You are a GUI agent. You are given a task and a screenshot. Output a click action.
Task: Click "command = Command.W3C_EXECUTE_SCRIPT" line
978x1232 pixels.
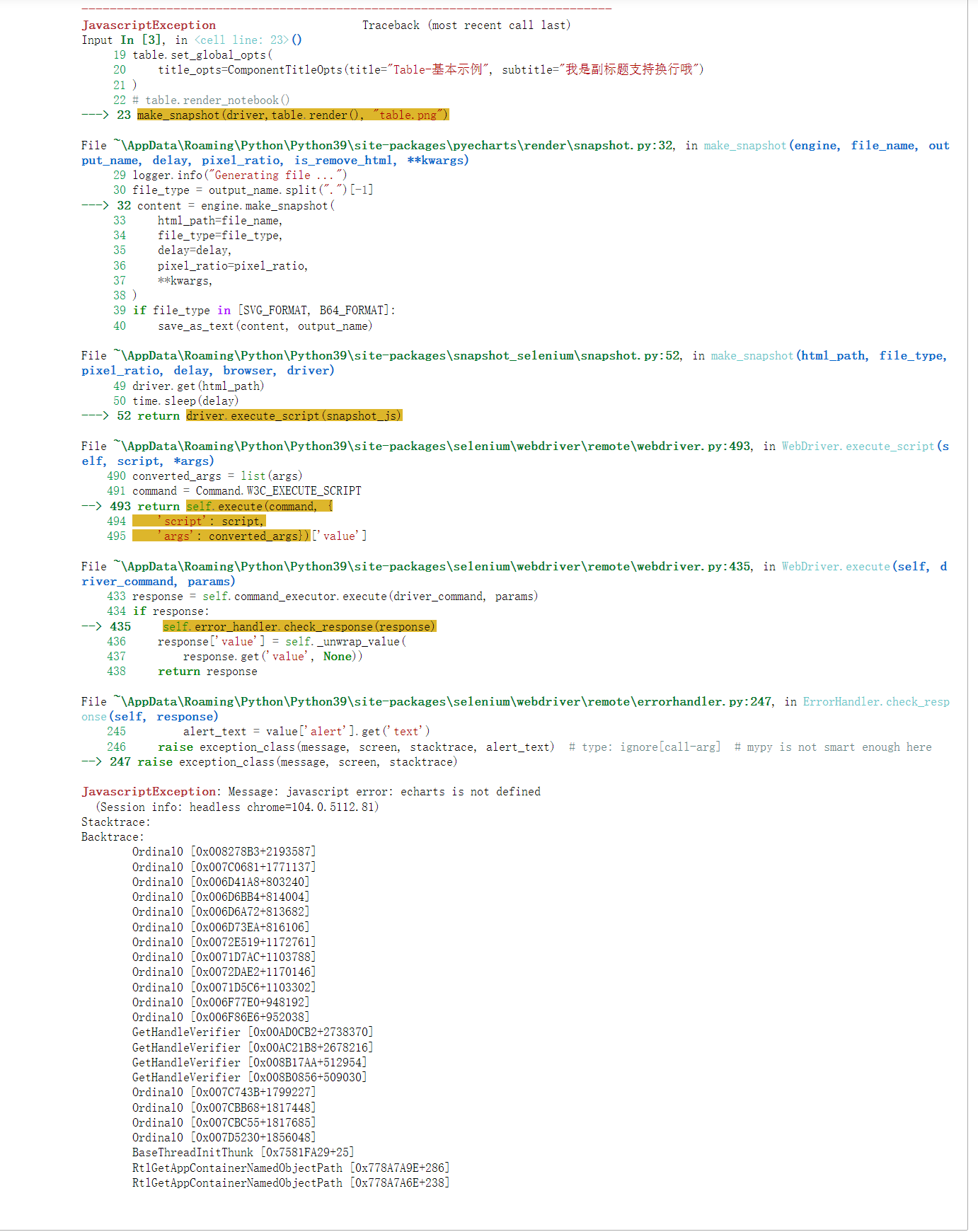click(247, 491)
